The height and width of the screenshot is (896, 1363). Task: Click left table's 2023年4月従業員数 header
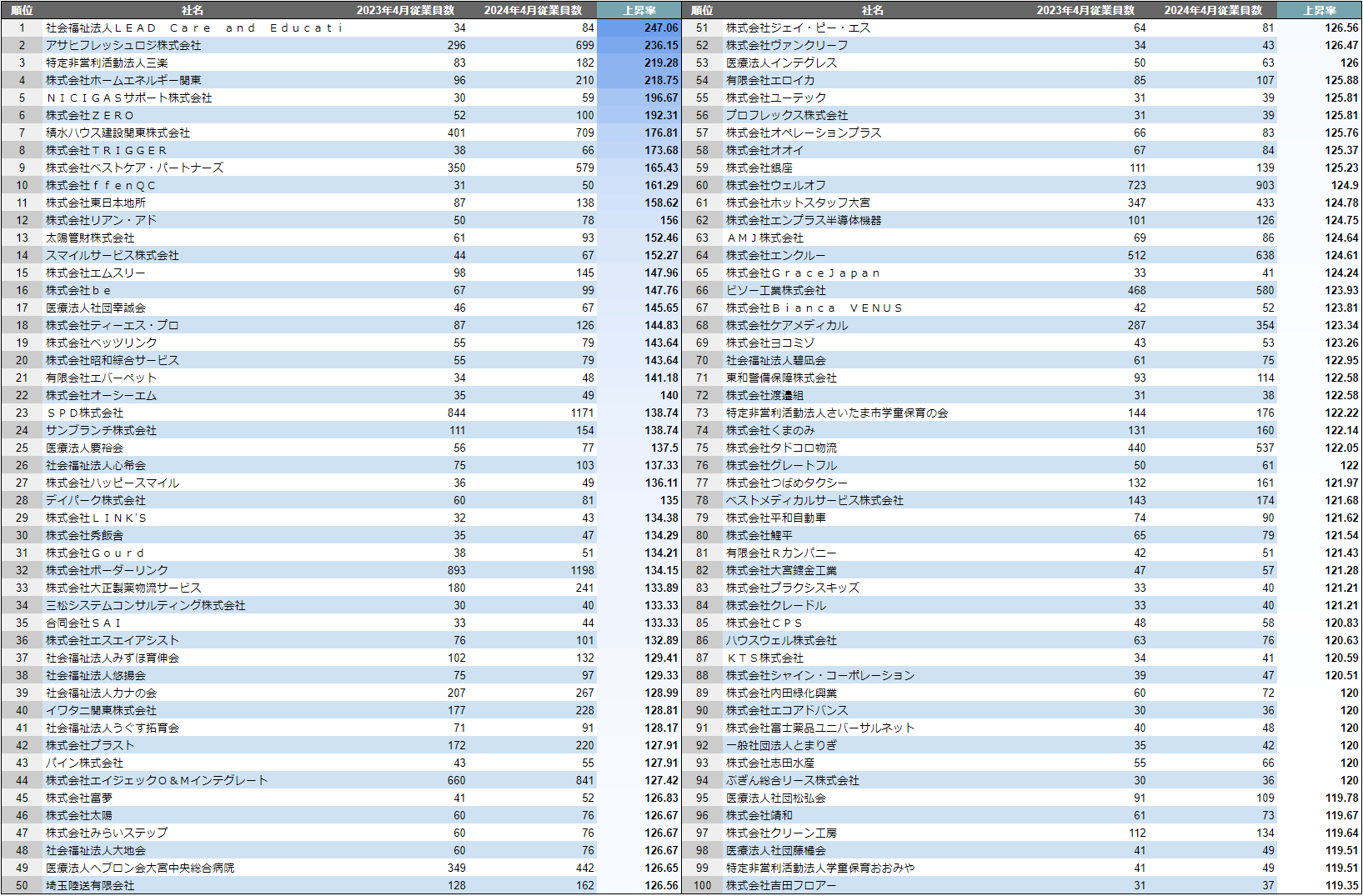point(406,10)
